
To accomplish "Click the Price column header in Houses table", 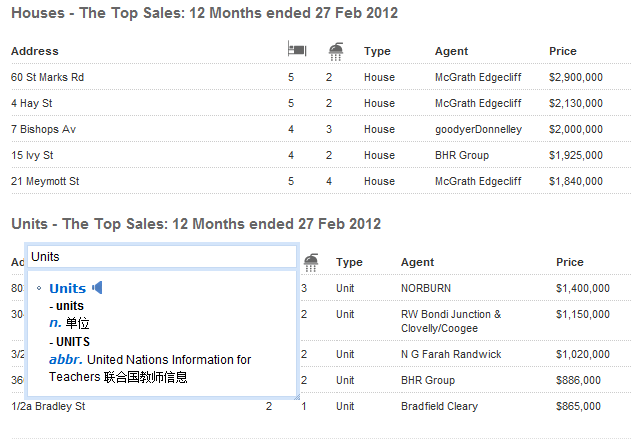I will [563, 51].
